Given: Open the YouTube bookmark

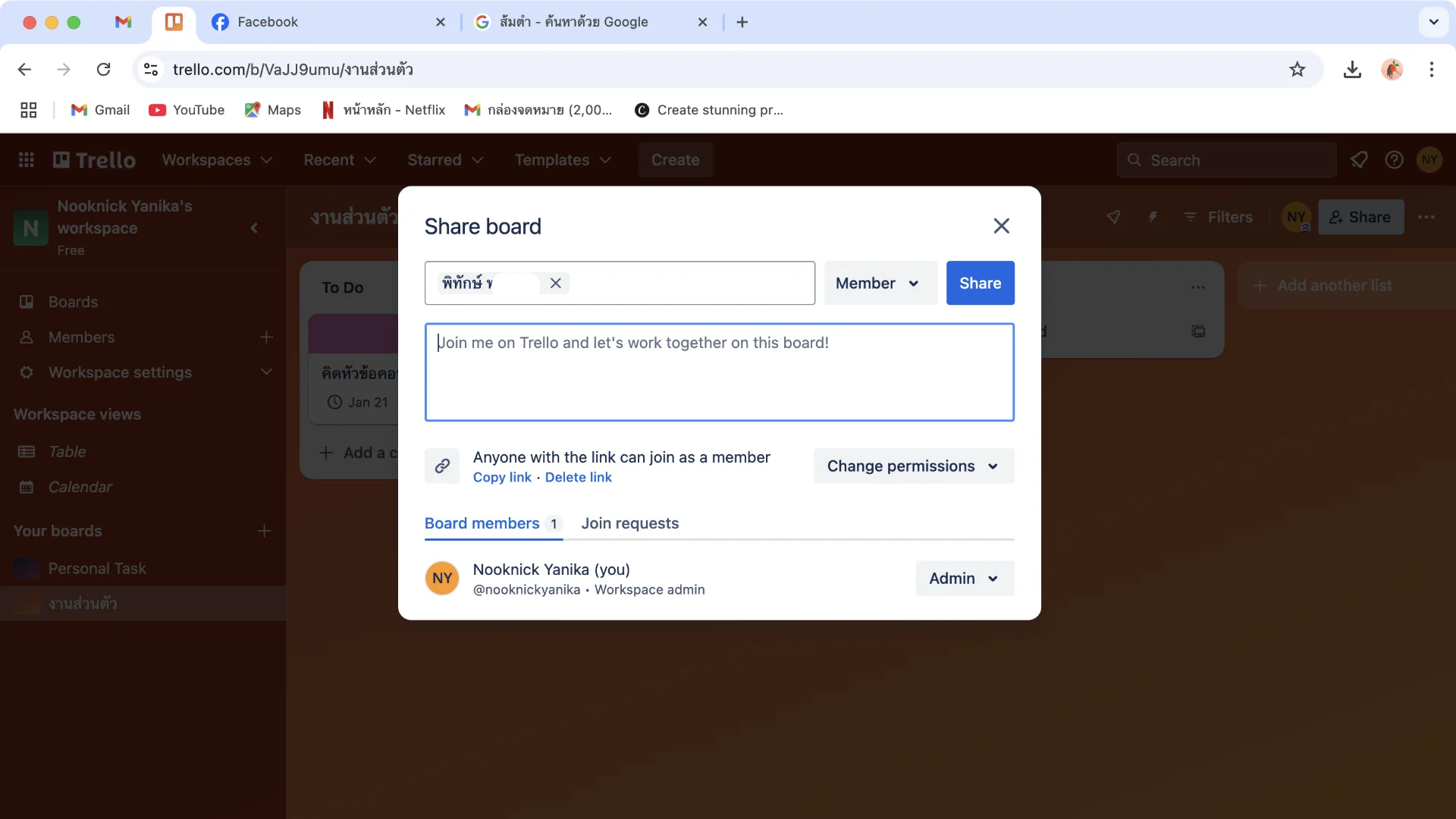Looking at the screenshot, I should click(x=187, y=110).
